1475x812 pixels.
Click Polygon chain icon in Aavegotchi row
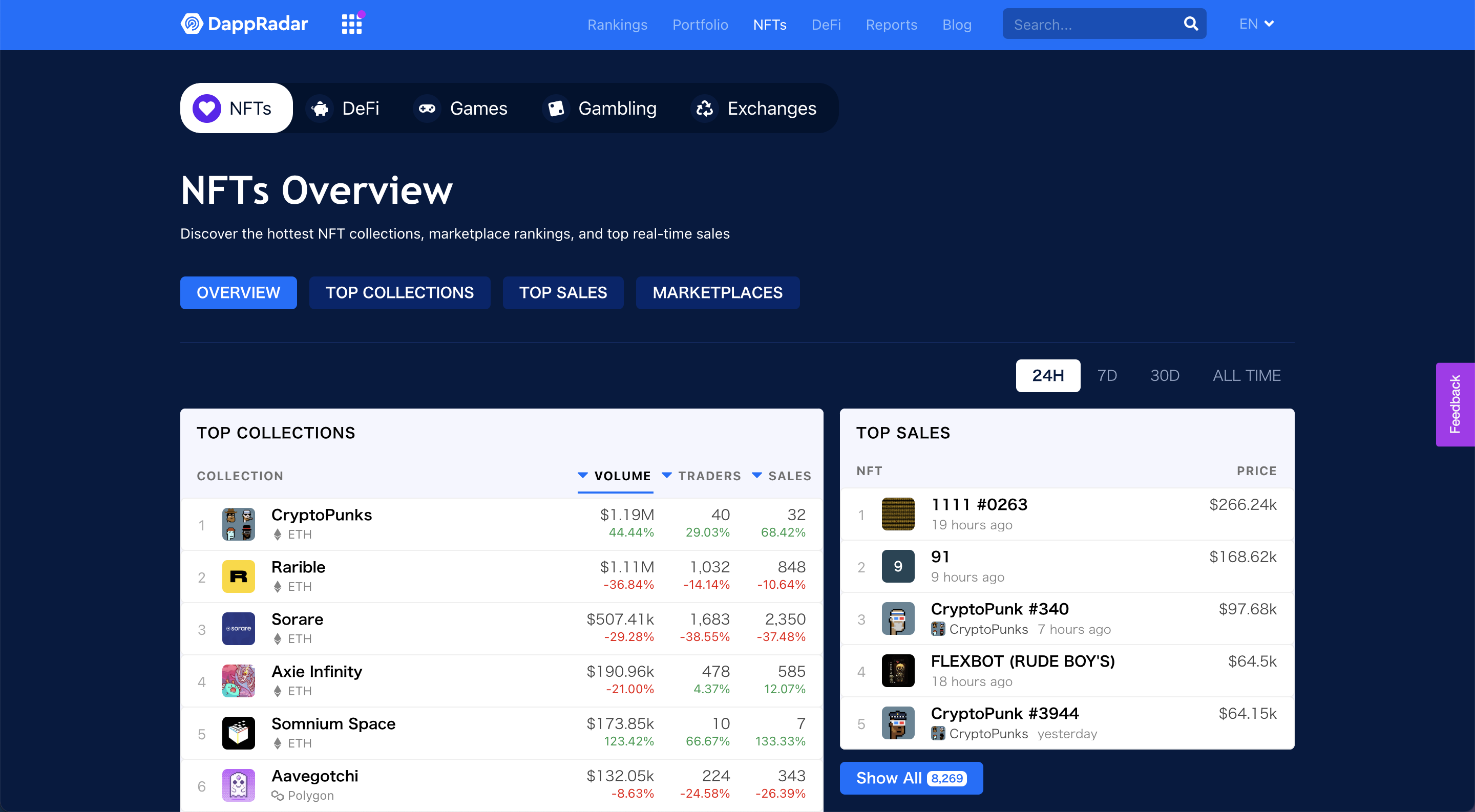click(x=277, y=796)
